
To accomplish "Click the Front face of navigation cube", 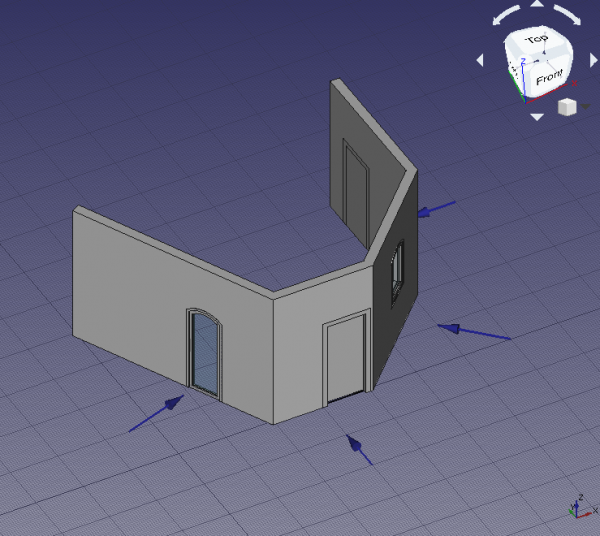I will point(549,78).
